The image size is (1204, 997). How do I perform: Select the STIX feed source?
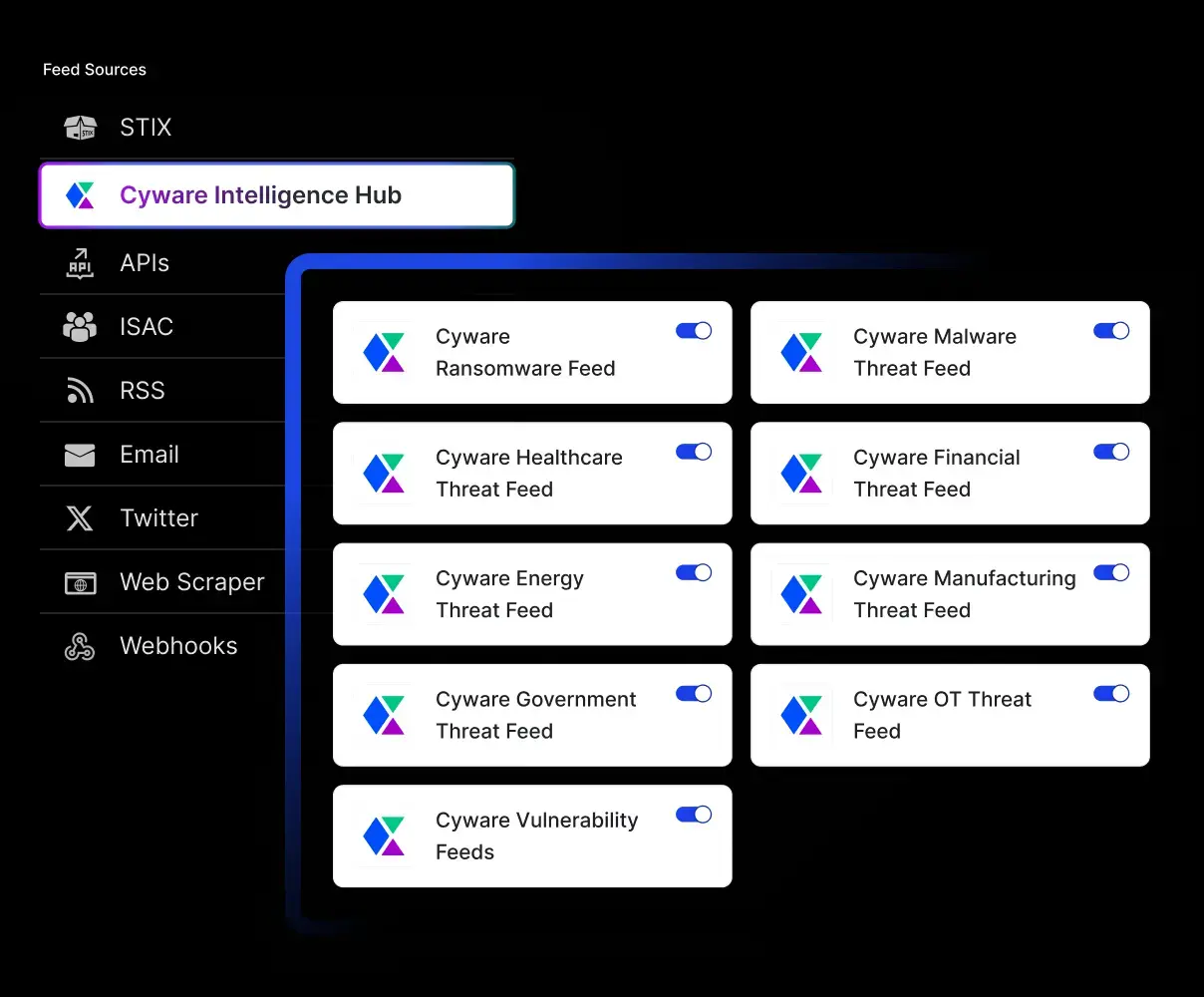(277, 128)
